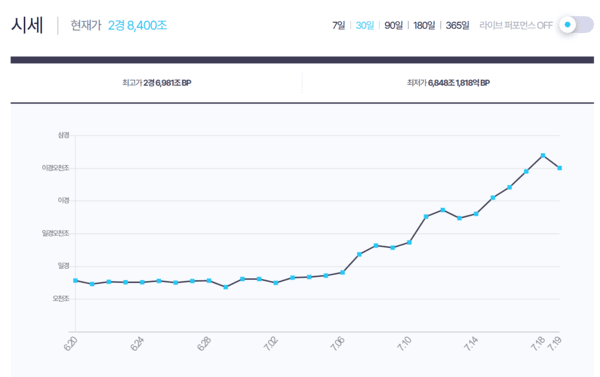Click the 6.20 x-axis date label
The image size is (600, 377).
[70, 344]
